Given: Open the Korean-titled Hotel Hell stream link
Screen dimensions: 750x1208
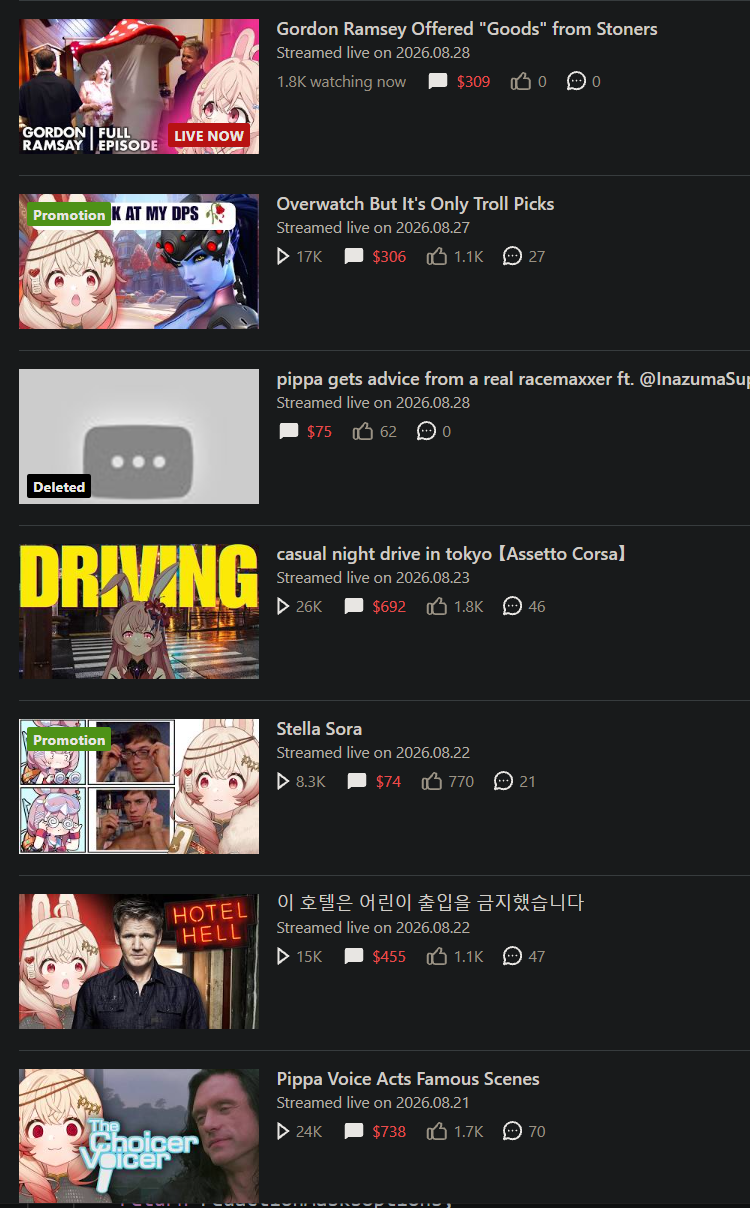Looking at the screenshot, I should pos(430,903).
